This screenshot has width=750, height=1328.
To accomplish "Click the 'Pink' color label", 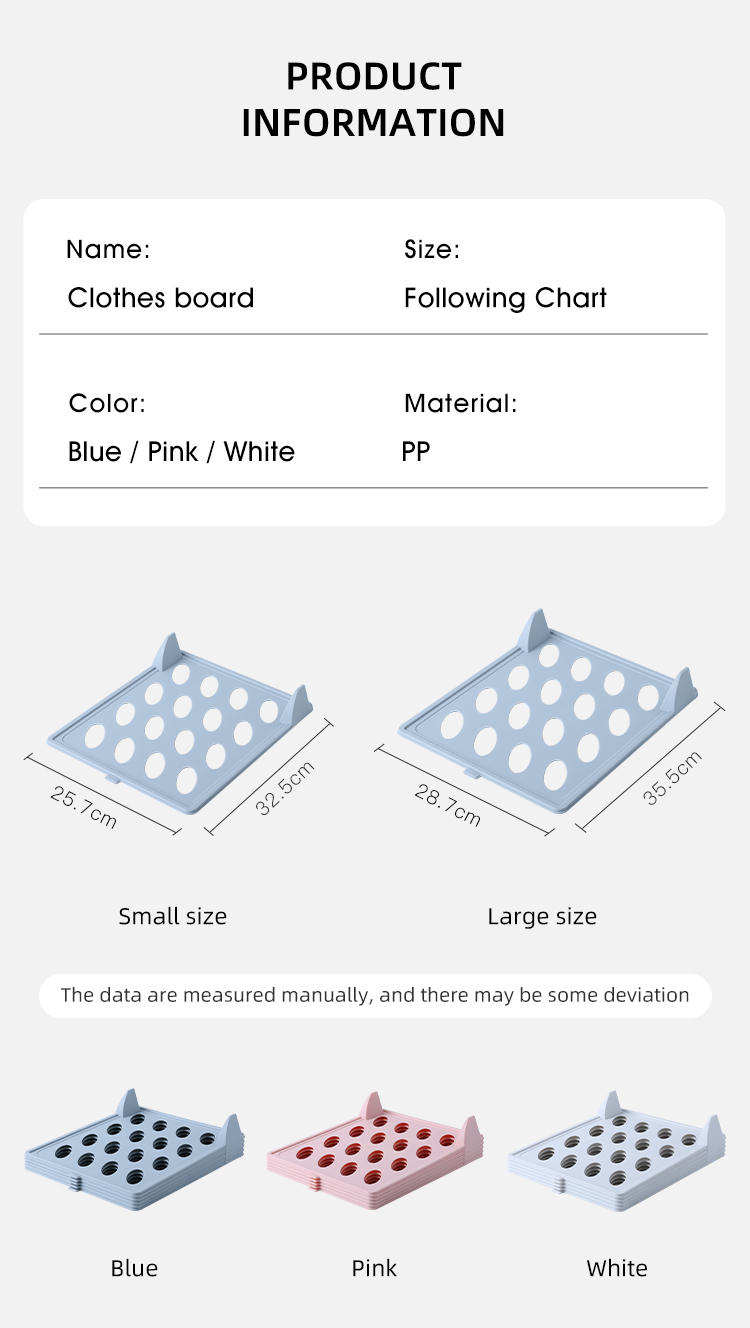I will 374,1268.
